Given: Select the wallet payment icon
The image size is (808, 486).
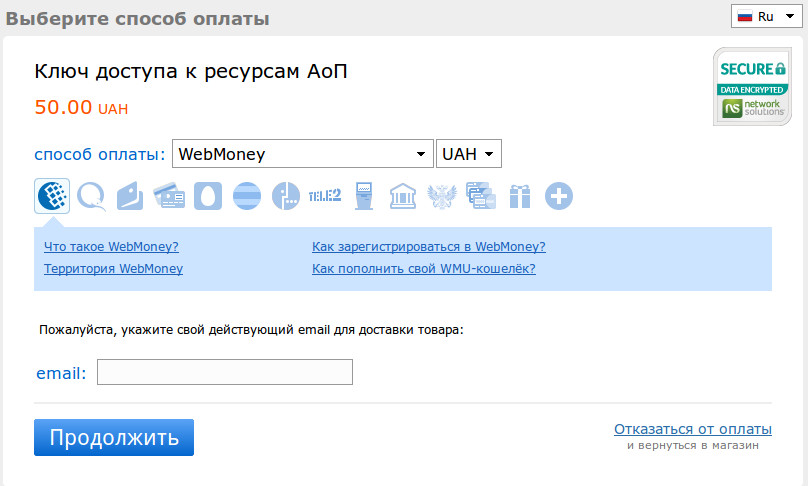Looking at the screenshot, I should [x=129, y=195].
